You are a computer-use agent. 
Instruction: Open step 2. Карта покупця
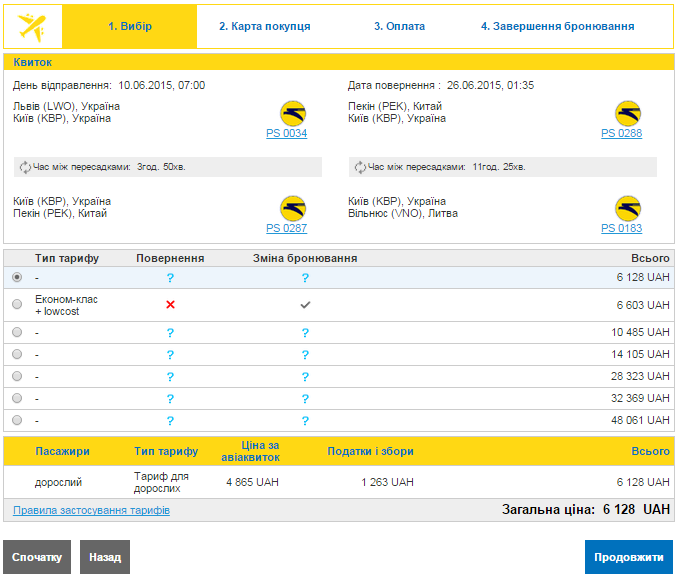[265, 26]
